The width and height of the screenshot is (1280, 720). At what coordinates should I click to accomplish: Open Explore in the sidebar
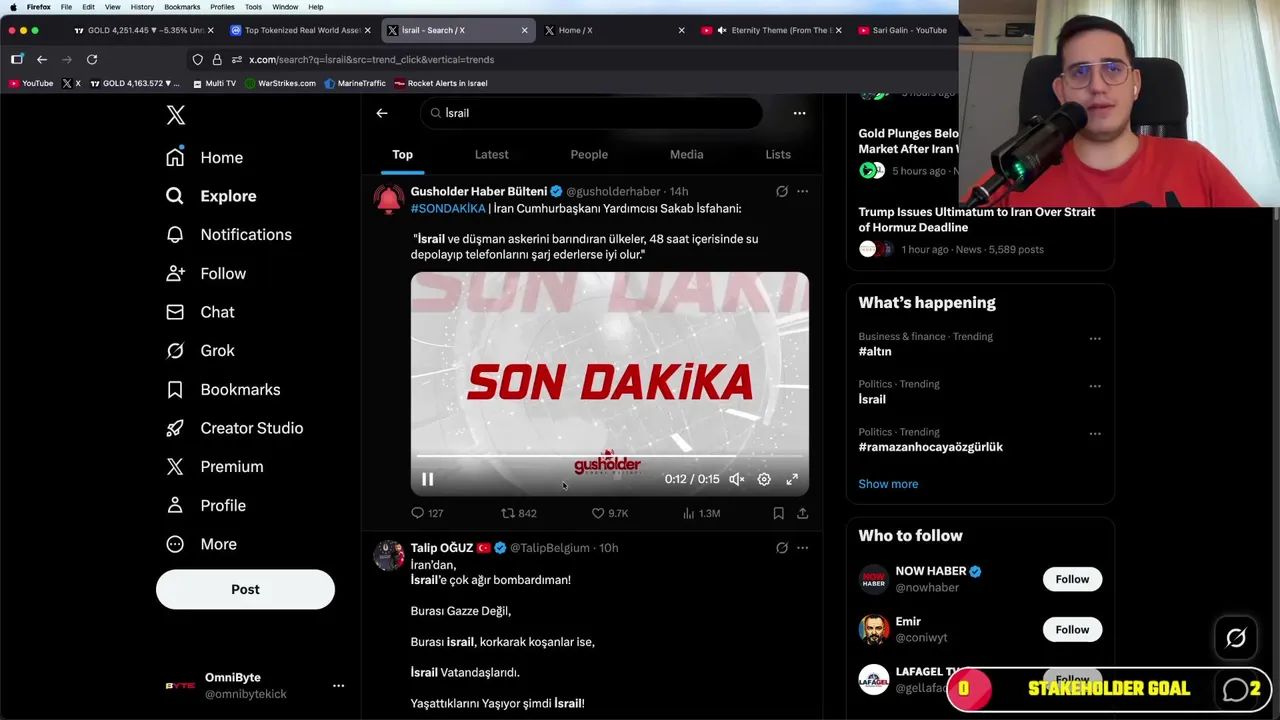pyautogui.click(x=211, y=196)
